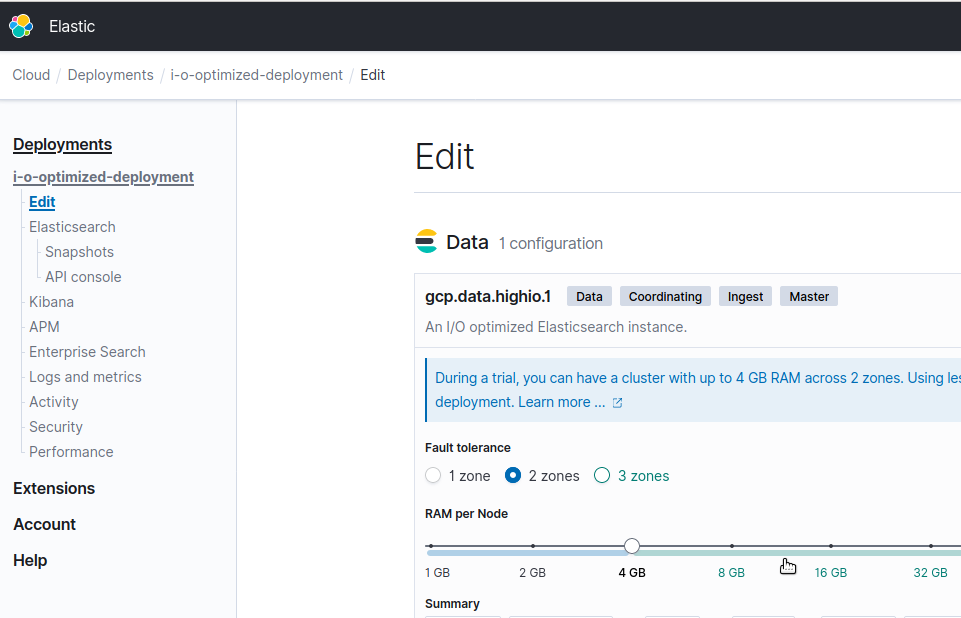Keep 2 zones selected by clicking its radio button

pyautogui.click(x=512, y=475)
